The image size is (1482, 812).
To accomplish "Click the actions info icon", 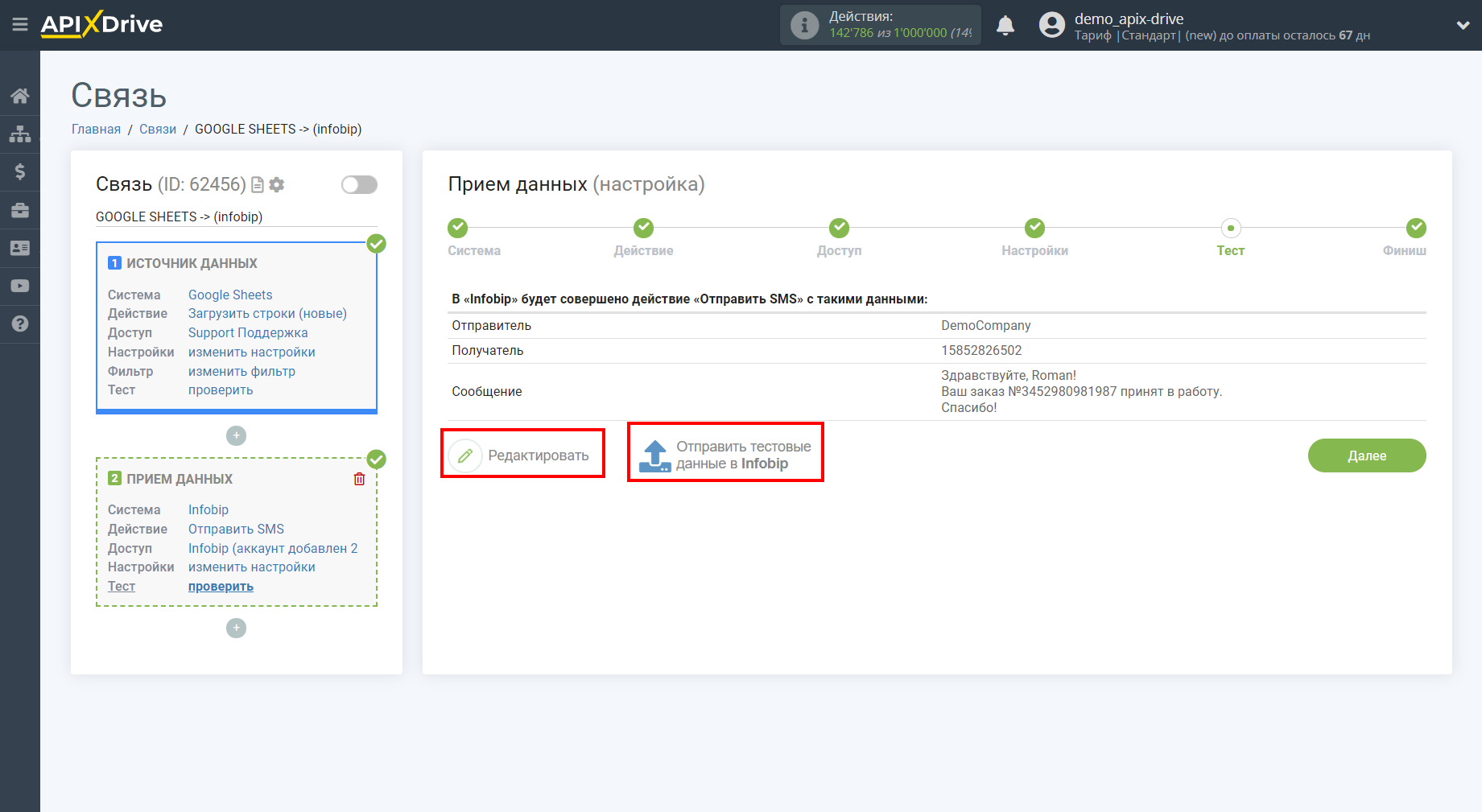I will click(804, 25).
